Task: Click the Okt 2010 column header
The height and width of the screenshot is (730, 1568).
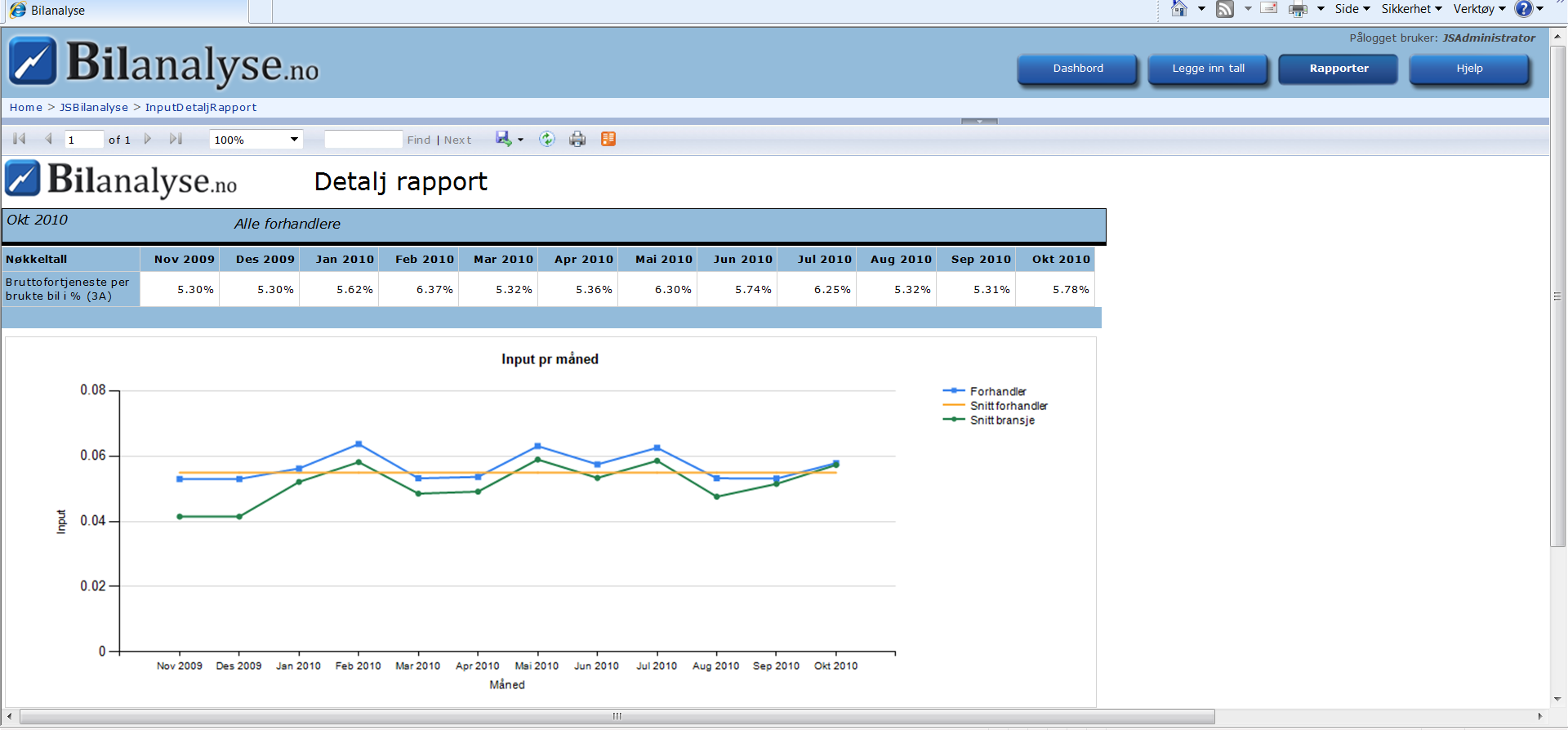Action: 1055,259
